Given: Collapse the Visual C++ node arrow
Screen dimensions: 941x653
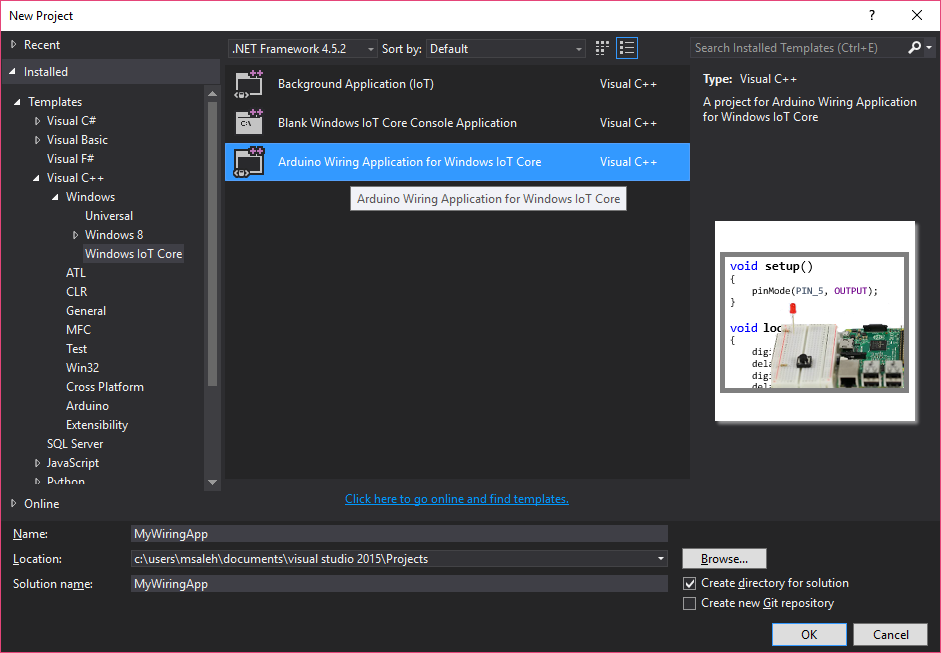Looking at the screenshot, I should click(37, 178).
